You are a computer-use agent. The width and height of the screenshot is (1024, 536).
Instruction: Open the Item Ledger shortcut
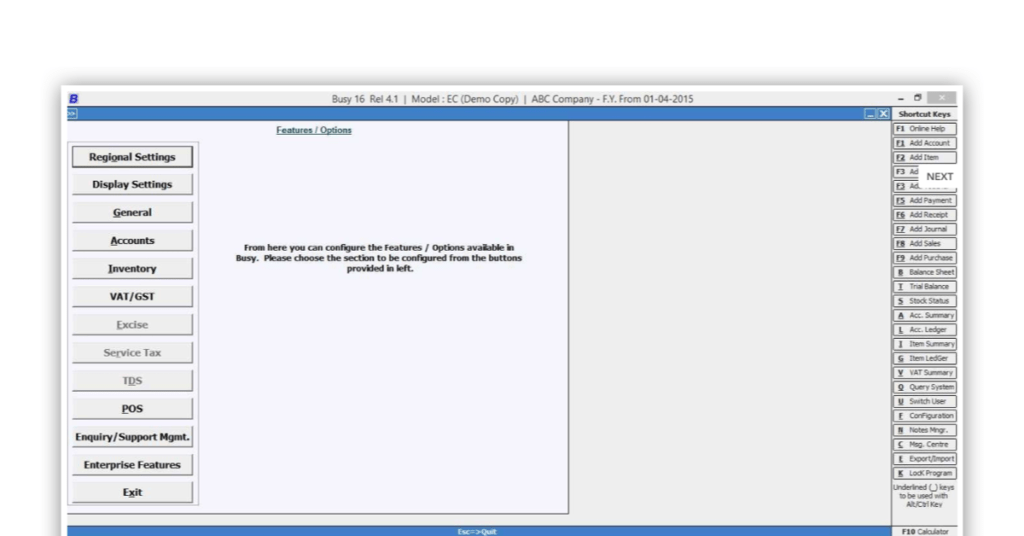click(x=925, y=358)
